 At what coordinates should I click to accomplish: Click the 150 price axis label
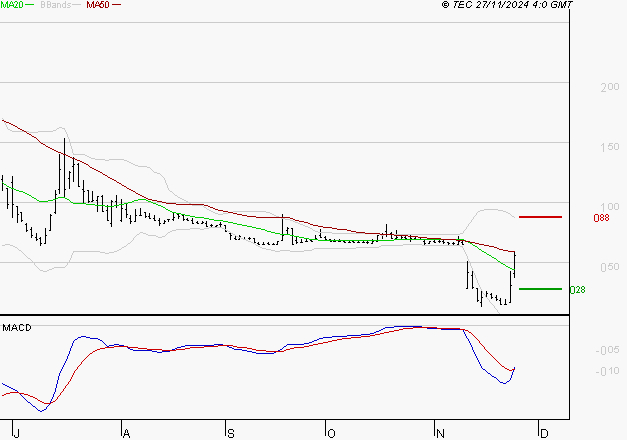pos(609,147)
